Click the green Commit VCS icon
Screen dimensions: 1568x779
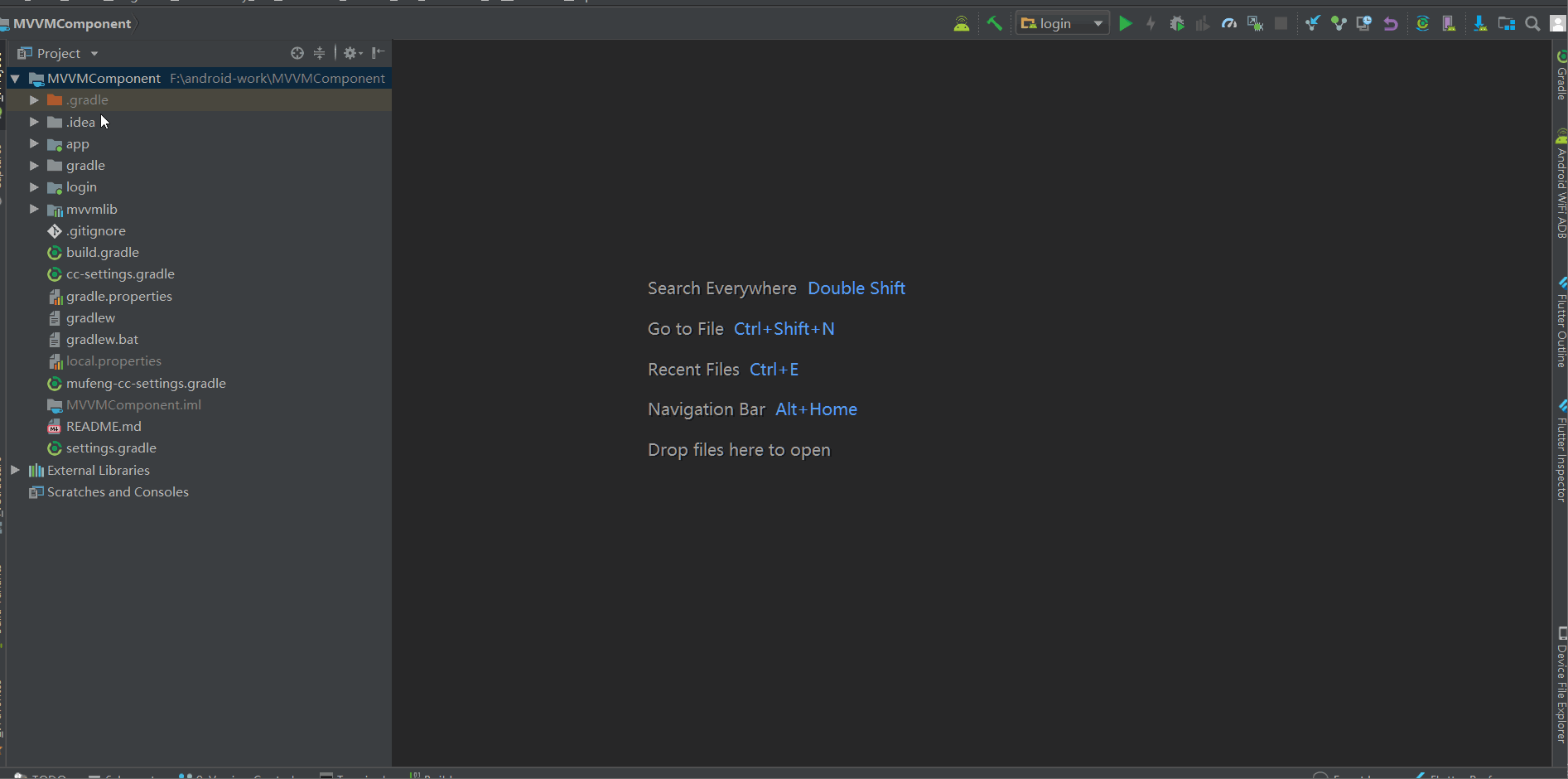pos(1339,24)
